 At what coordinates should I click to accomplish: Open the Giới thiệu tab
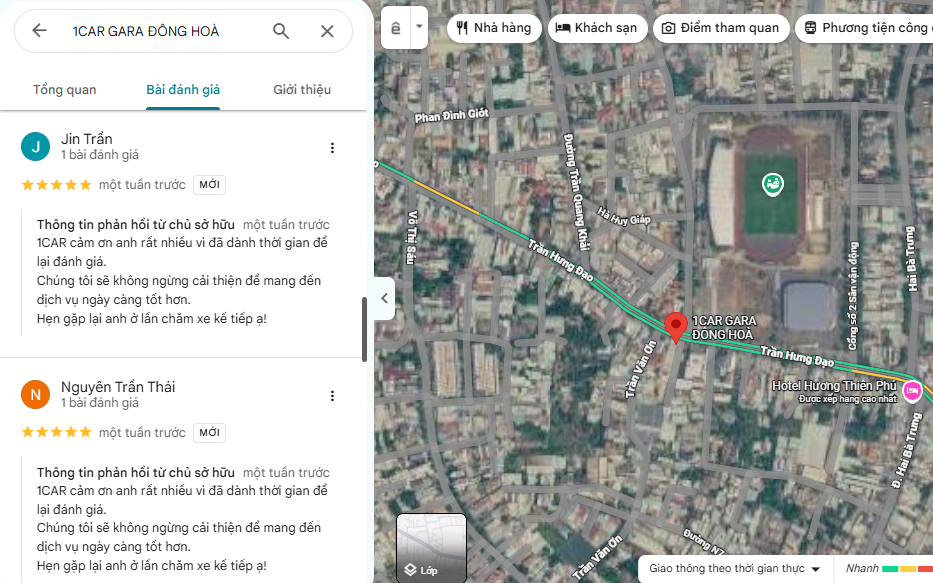coord(302,90)
